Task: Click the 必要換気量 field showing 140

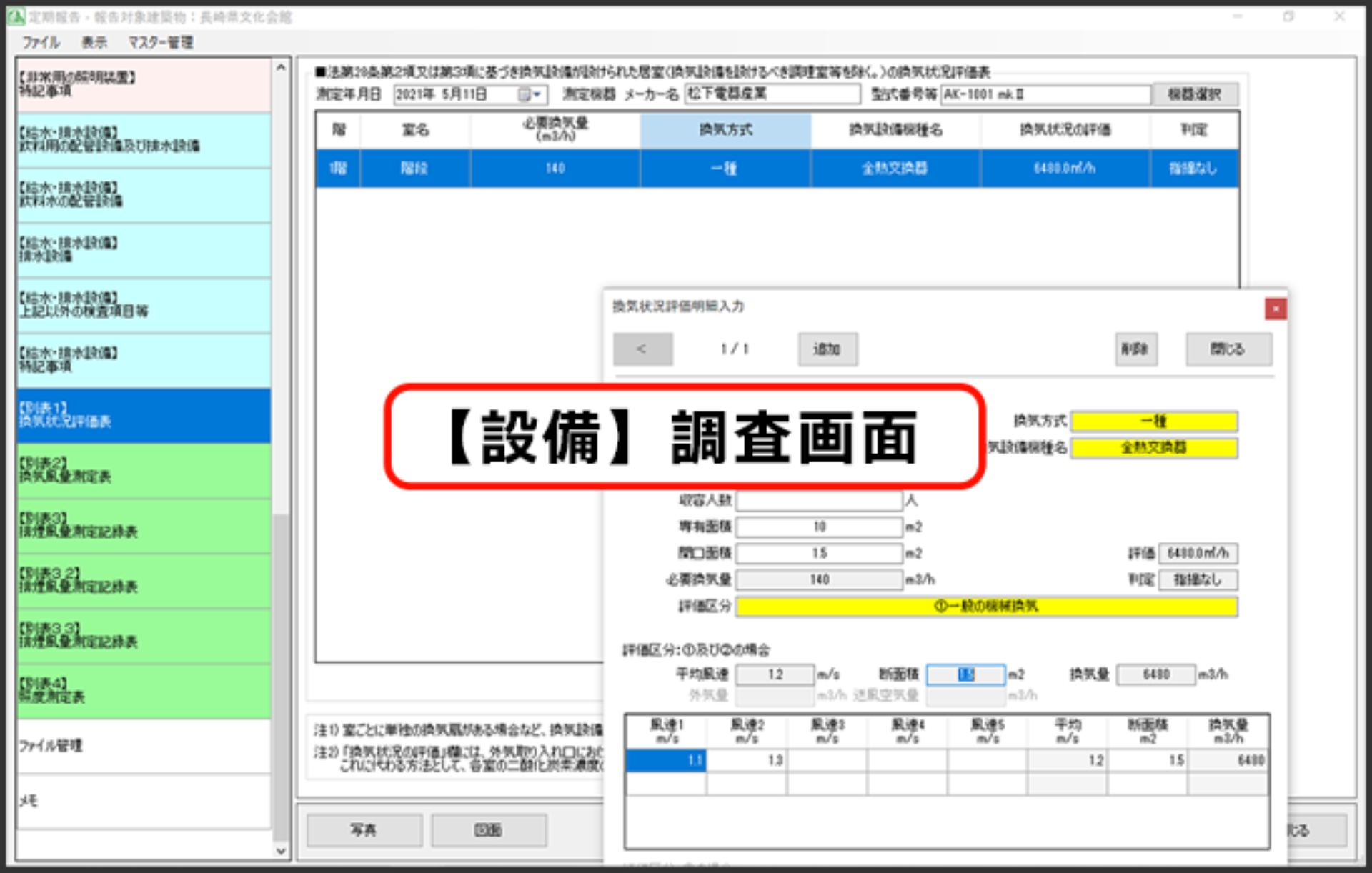Action: point(819,580)
